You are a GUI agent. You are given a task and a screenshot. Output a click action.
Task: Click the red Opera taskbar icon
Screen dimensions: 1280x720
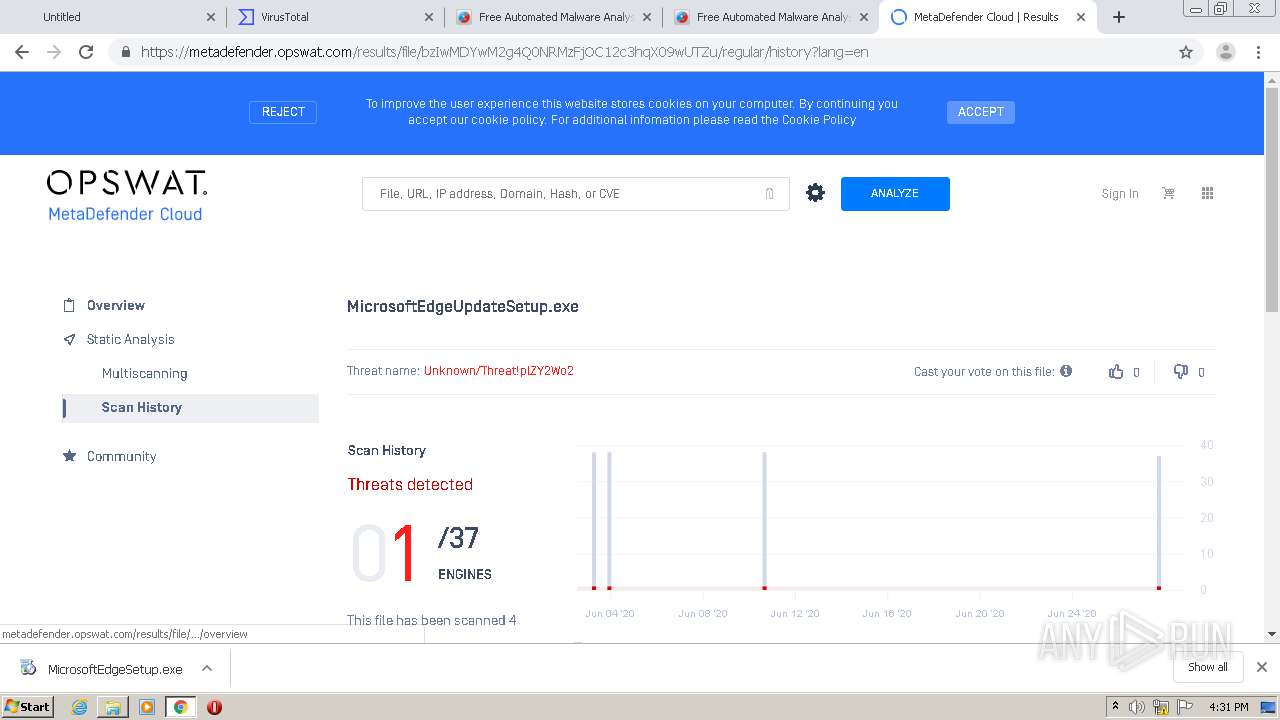pyautogui.click(x=214, y=707)
